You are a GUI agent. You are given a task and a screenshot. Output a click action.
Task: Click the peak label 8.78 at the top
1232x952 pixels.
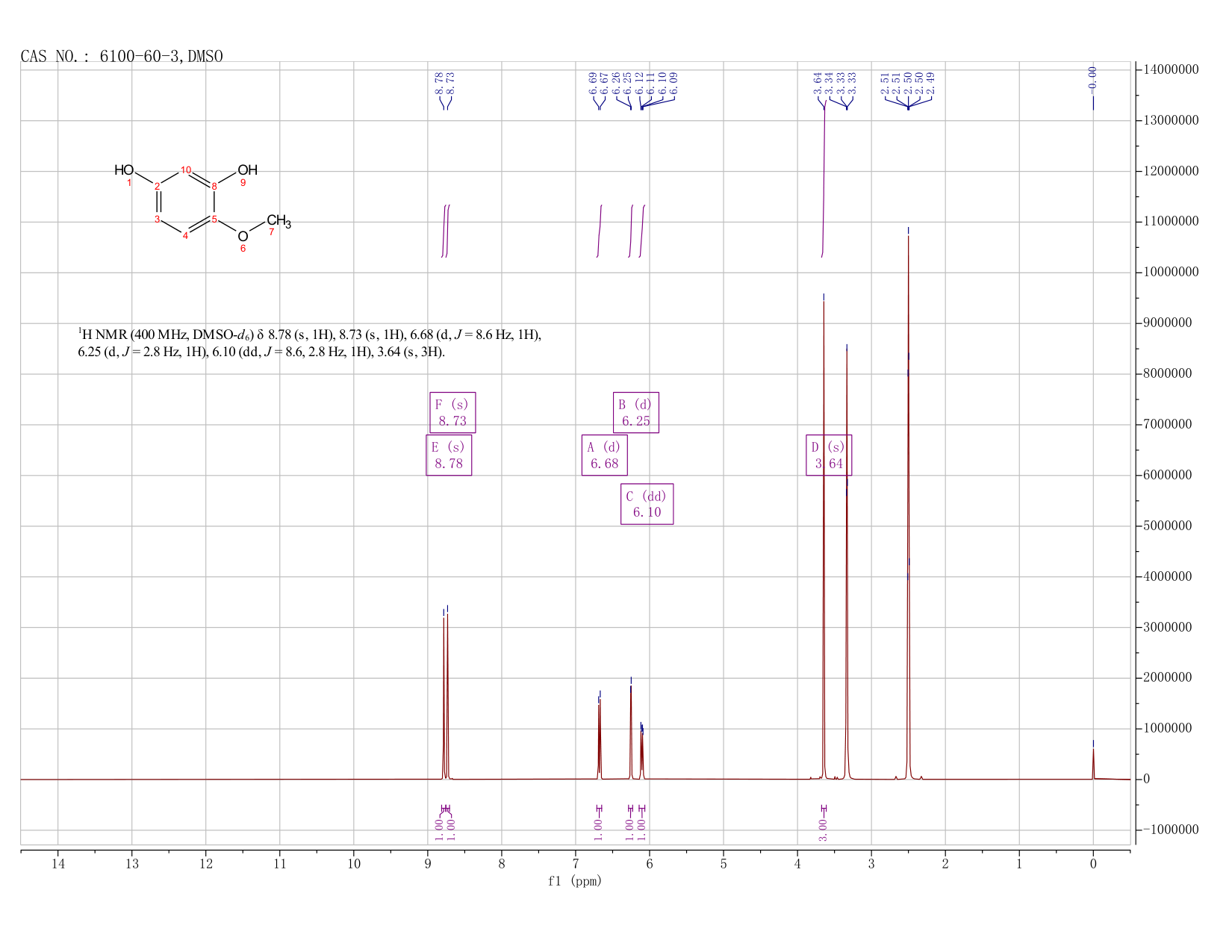click(x=439, y=82)
